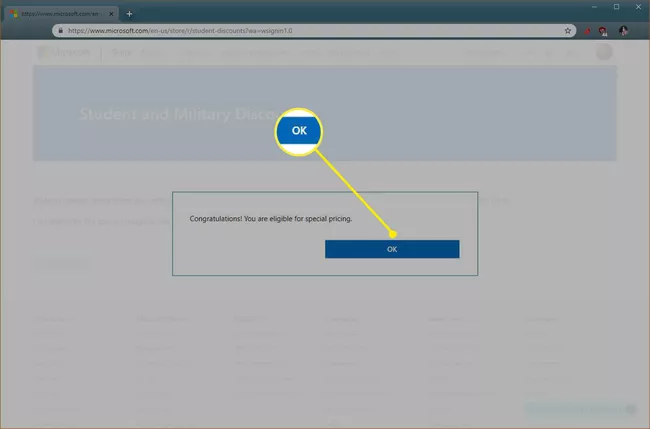Click the Congratulations eligibility message text
Image resolution: width=650 pixels, height=429 pixels.
tap(271, 218)
